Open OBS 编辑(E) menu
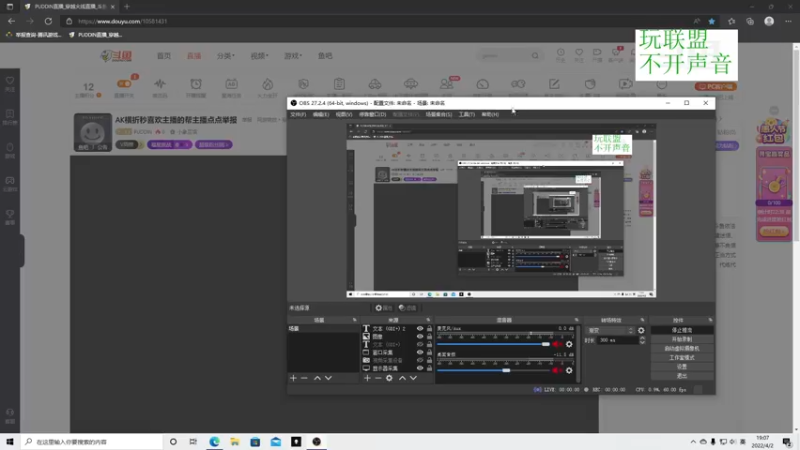 [321, 114]
